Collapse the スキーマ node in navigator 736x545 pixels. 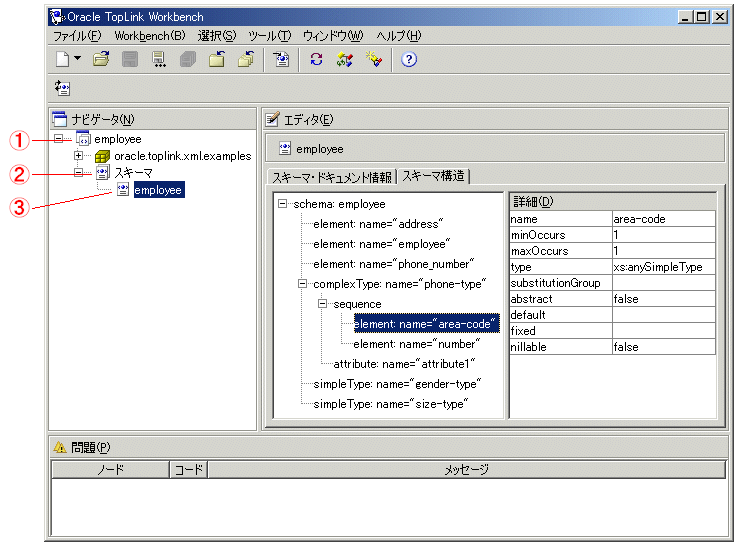(78, 172)
